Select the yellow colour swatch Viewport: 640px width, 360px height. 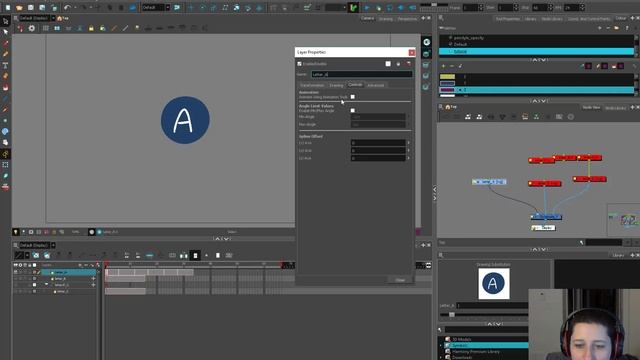click(x=447, y=76)
